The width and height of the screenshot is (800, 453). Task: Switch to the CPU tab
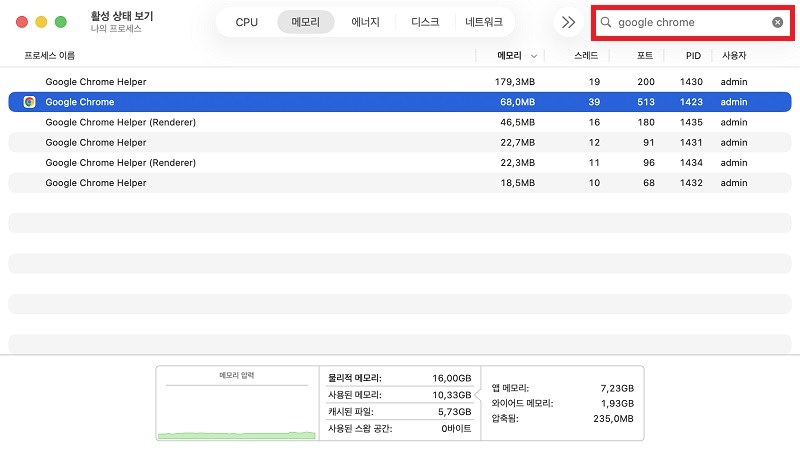point(246,22)
